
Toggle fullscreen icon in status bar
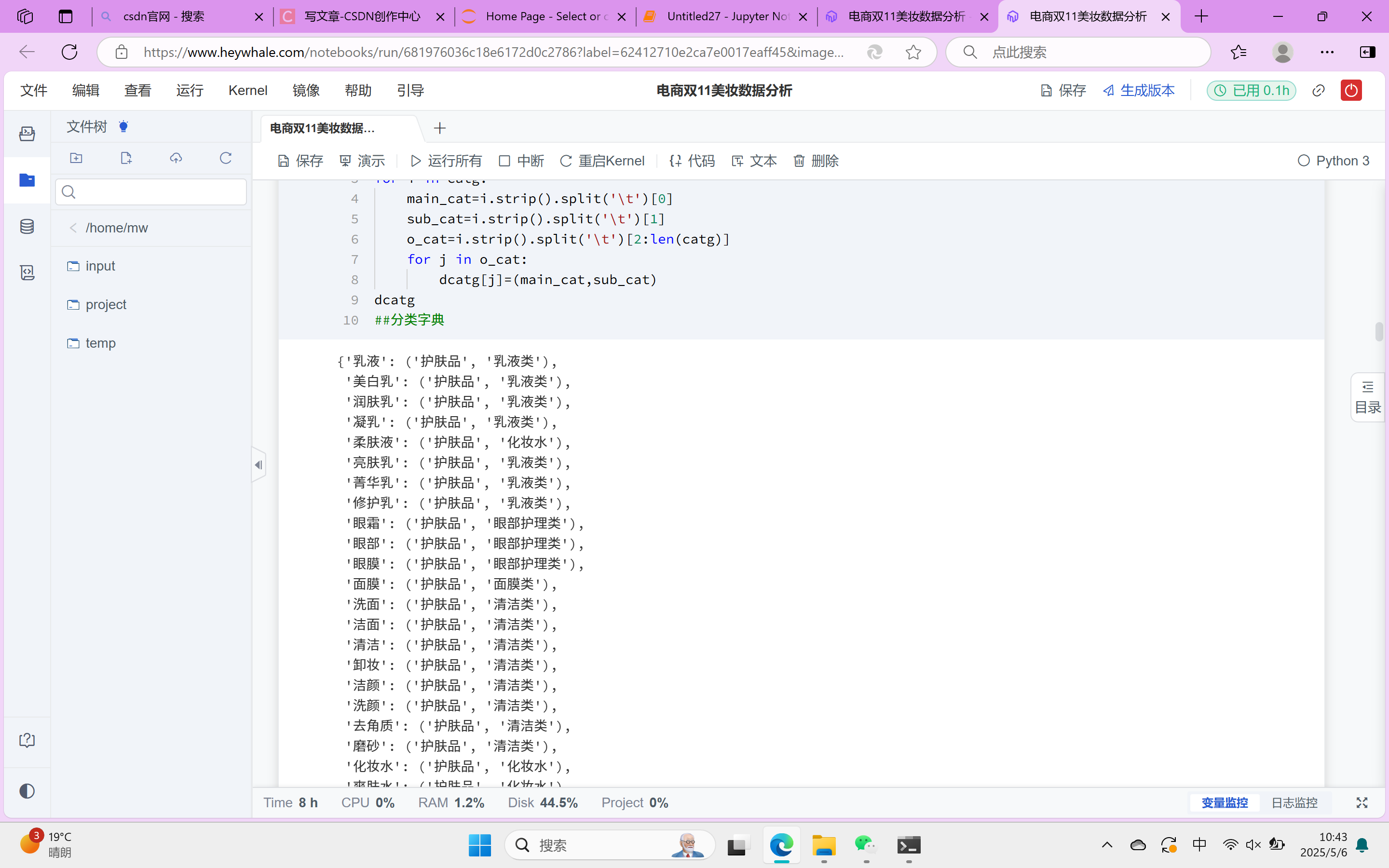click(x=1362, y=802)
